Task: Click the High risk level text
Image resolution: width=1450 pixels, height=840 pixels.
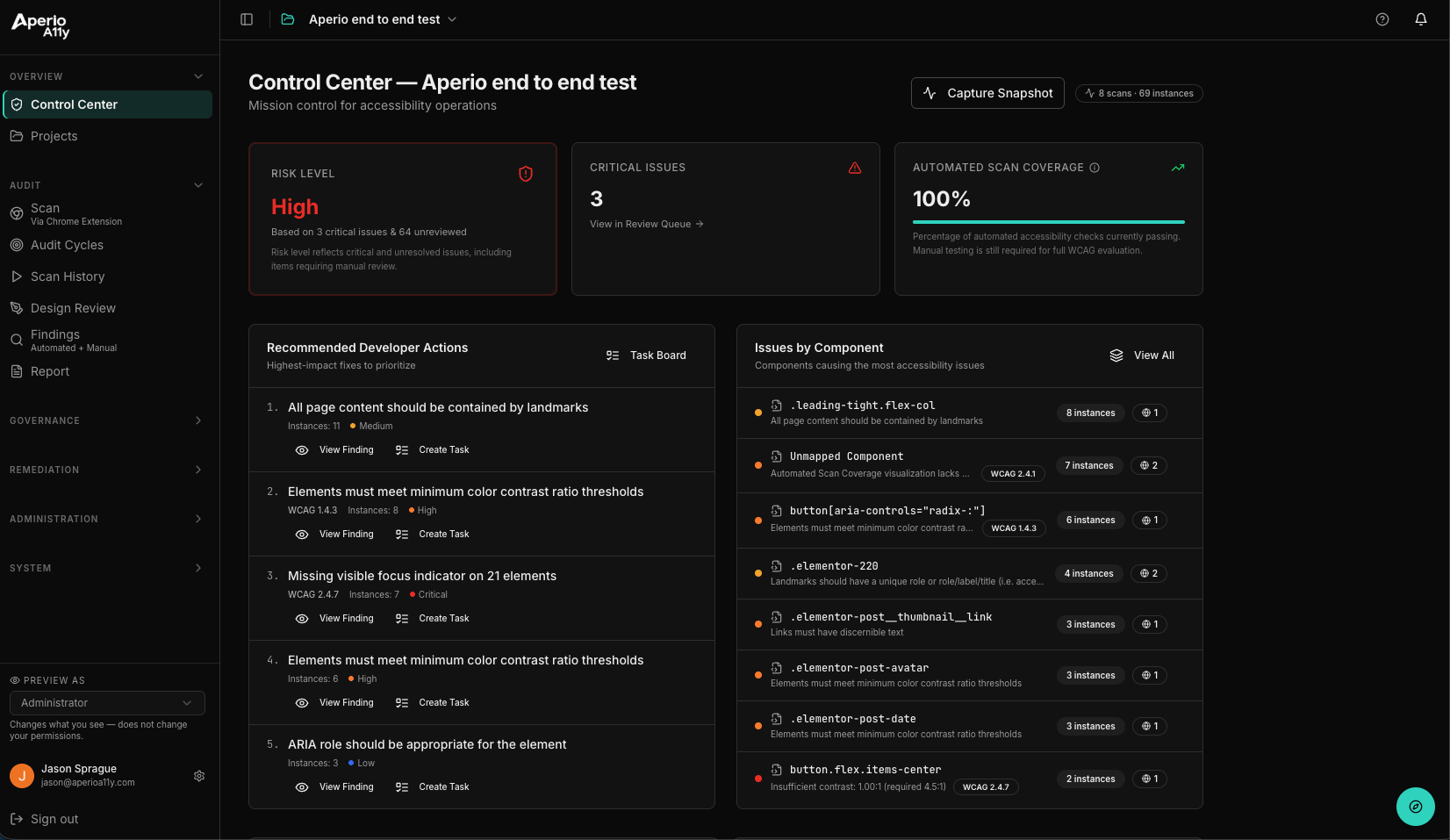Action: [295, 207]
